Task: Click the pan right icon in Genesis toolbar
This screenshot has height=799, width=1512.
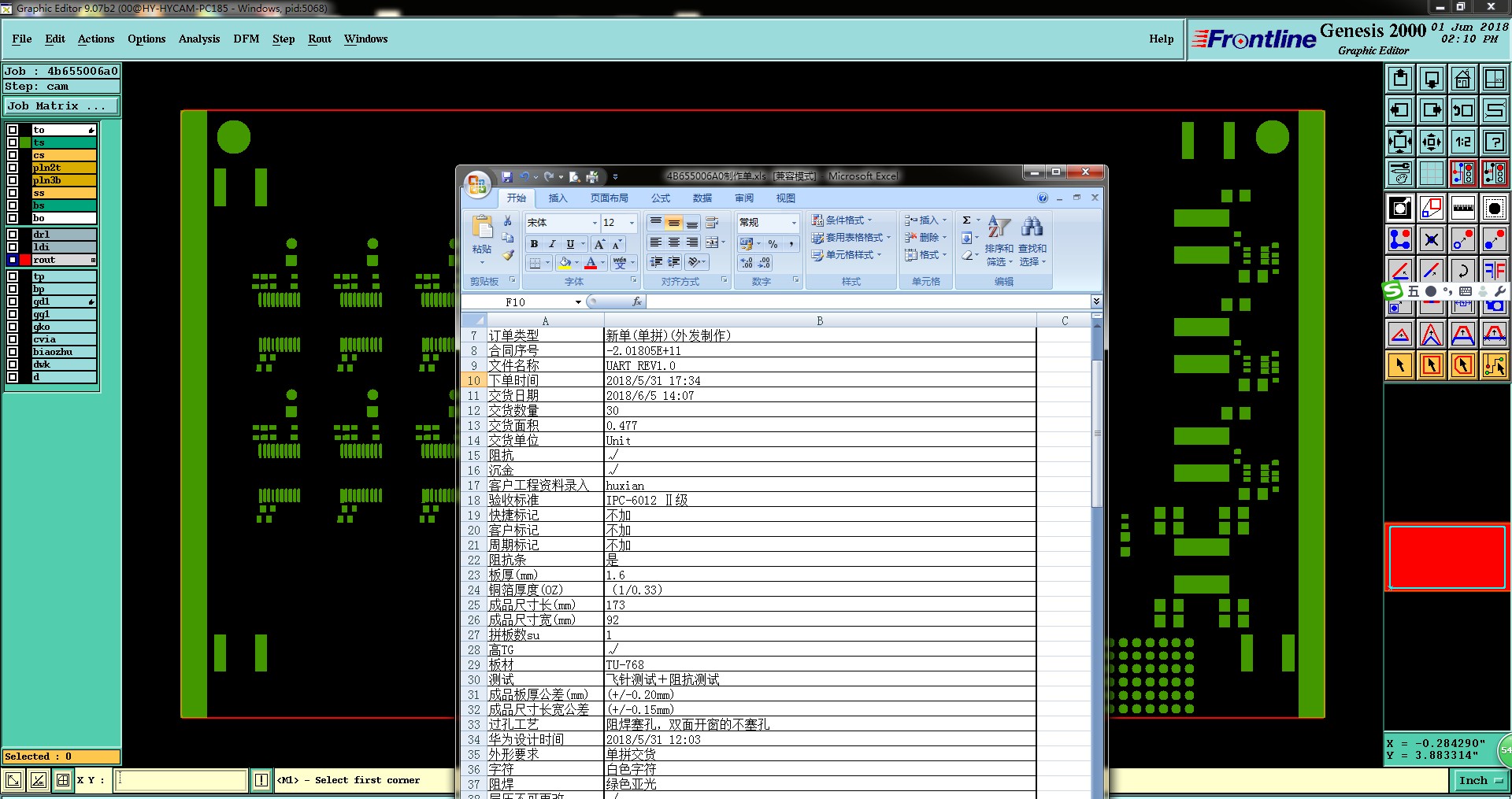Action: 1431,110
